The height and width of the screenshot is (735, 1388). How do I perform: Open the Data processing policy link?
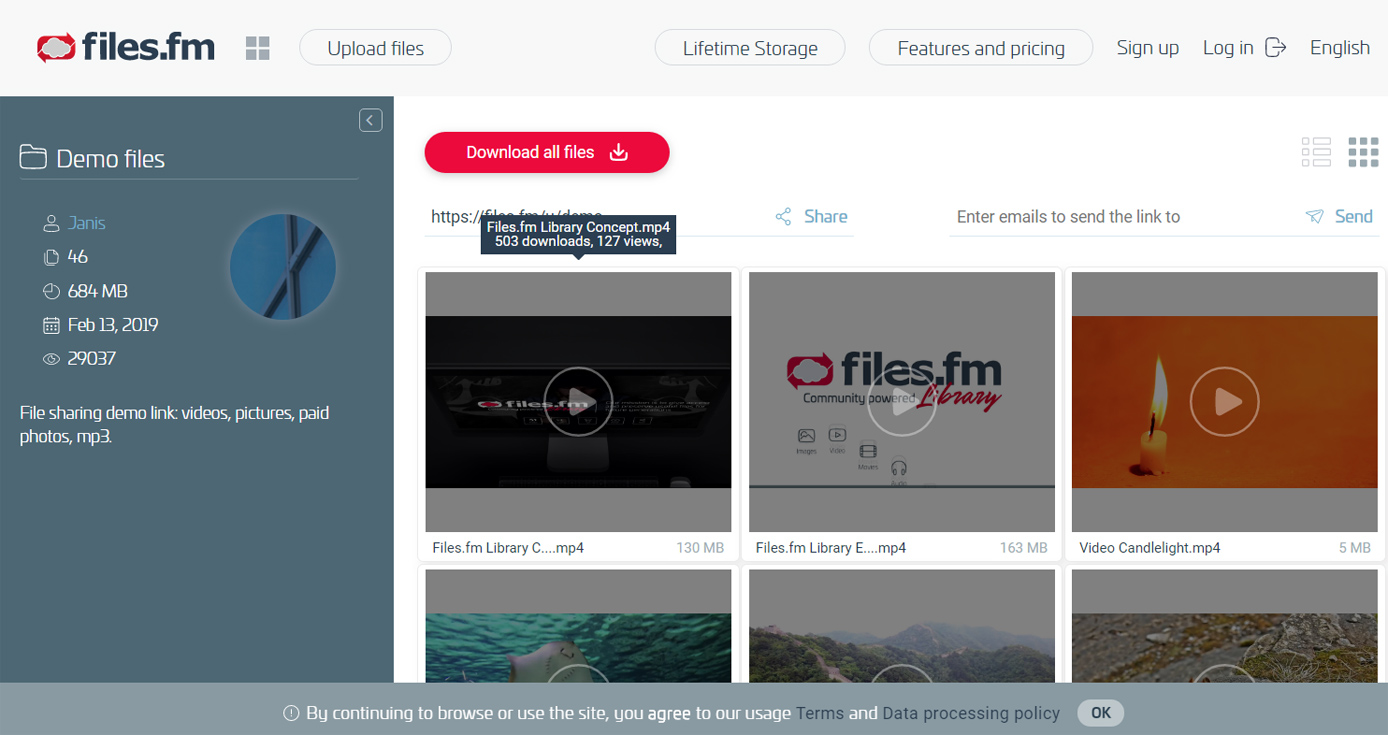coord(971,713)
